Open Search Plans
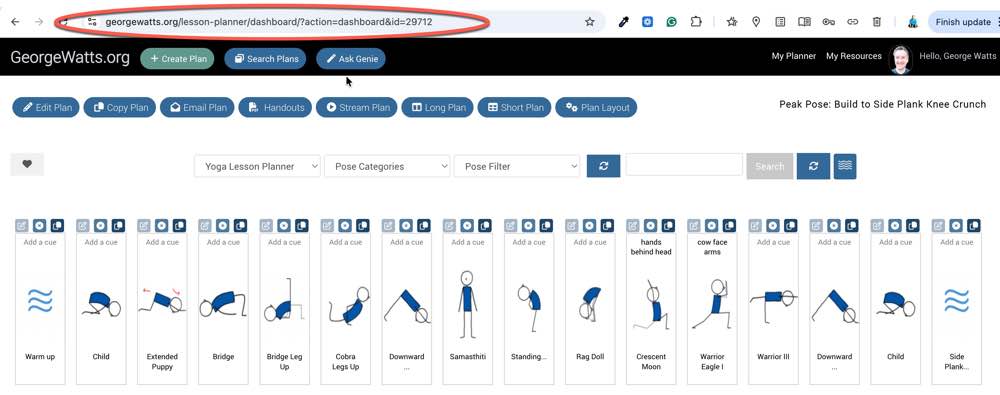This screenshot has height=395, width=1000. (265, 59)
